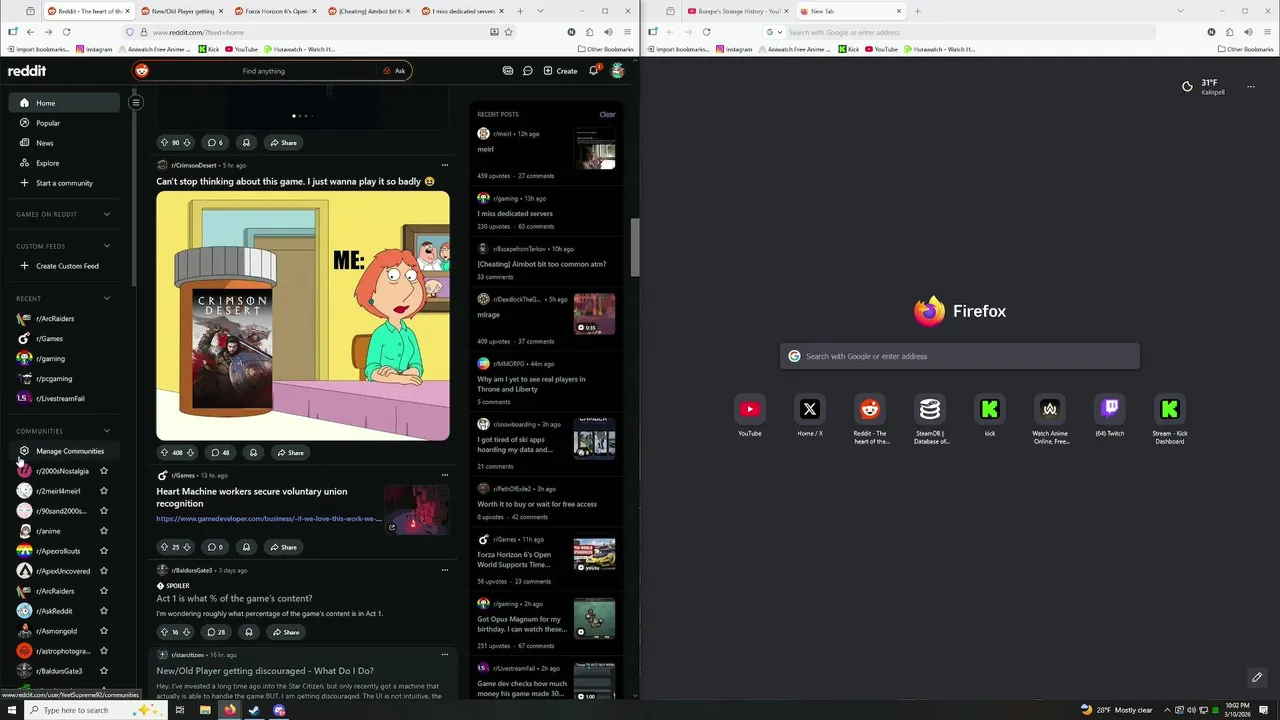Toggle favorite star for r/90sand2000s
This screenshot has width=1280, height=720.
104,511
